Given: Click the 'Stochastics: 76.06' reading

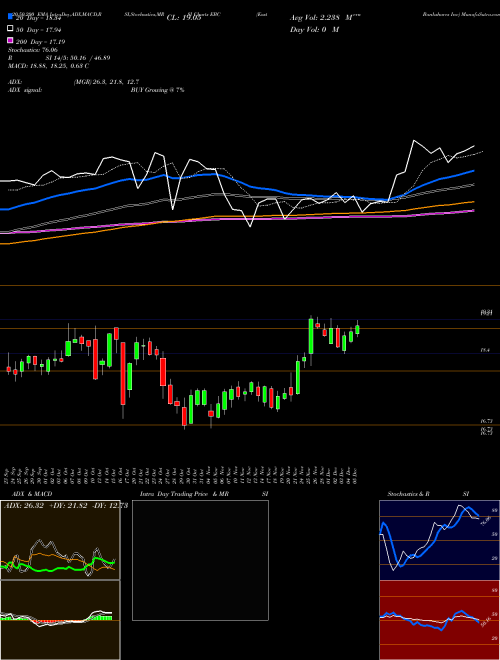Looking at the screenshot, I should (32, 50).
